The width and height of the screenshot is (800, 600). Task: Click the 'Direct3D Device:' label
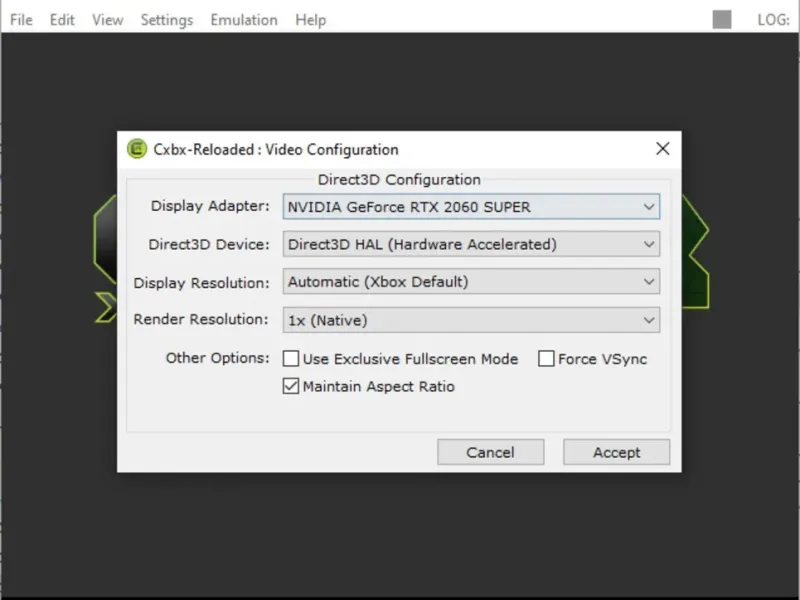coord(209,244)
